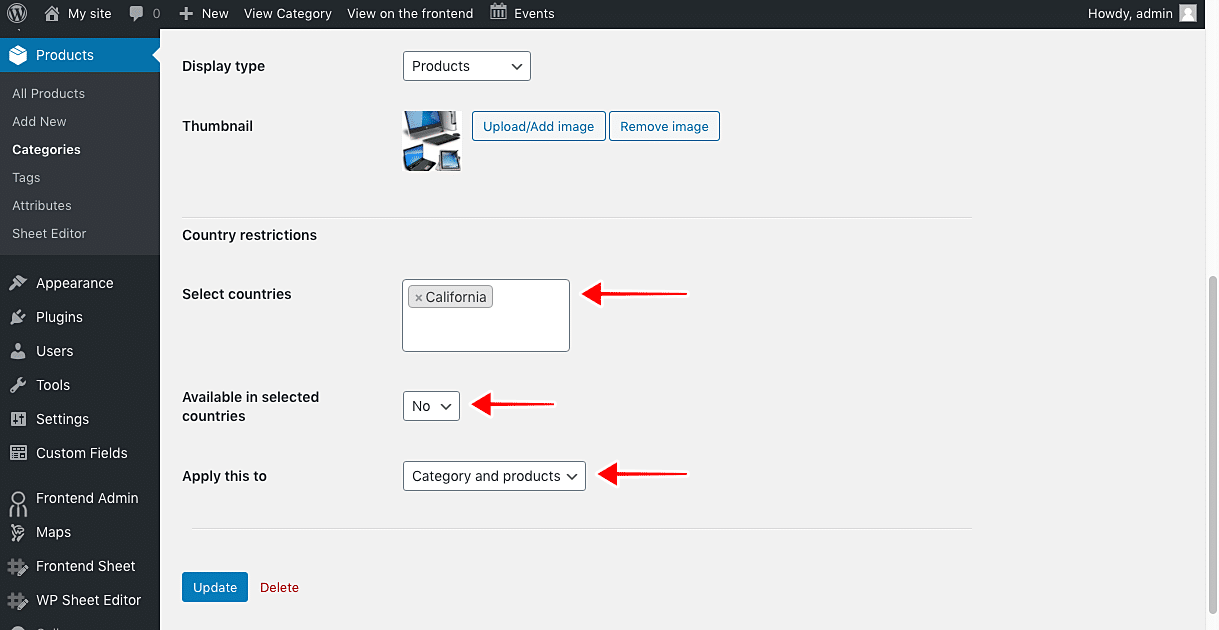Open the New menu item

pyautogui.click(x=204, y=14)
